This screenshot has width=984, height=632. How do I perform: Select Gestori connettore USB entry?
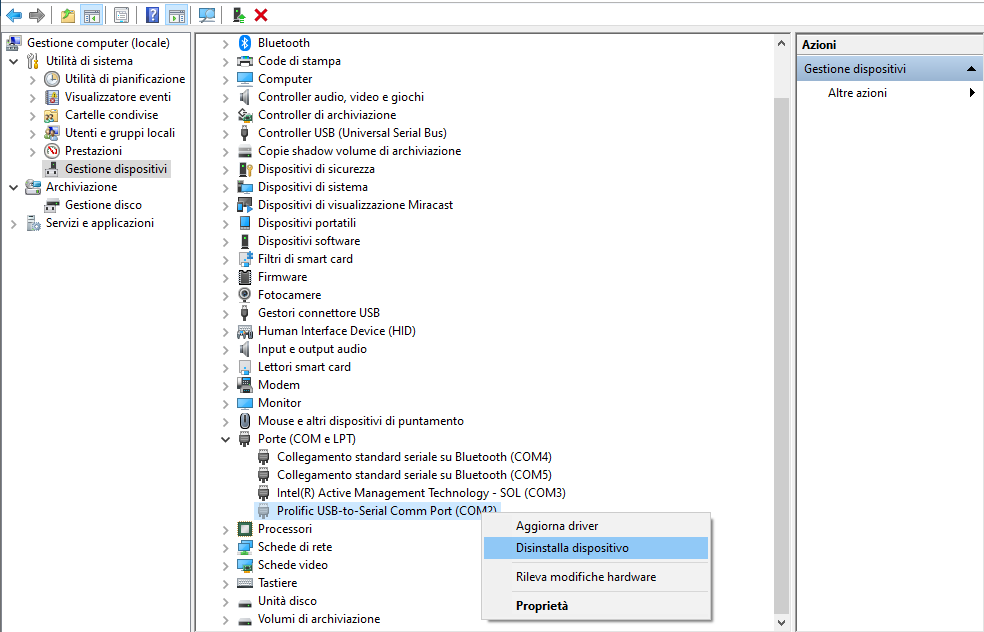tap(319, 313)
